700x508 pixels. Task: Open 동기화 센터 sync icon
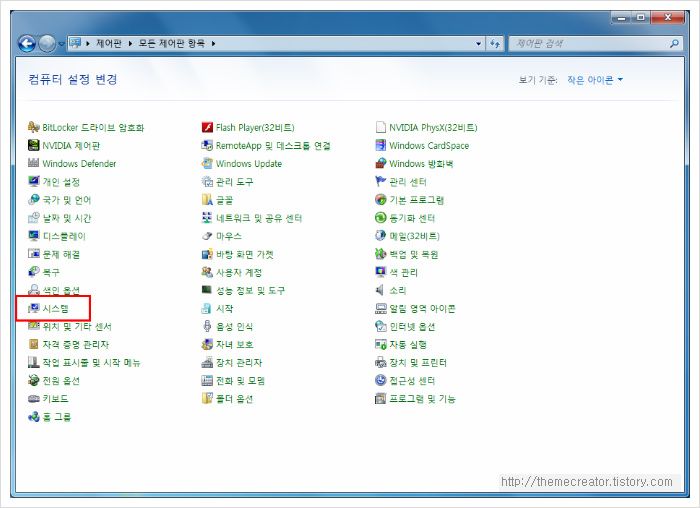pos(380,218)
